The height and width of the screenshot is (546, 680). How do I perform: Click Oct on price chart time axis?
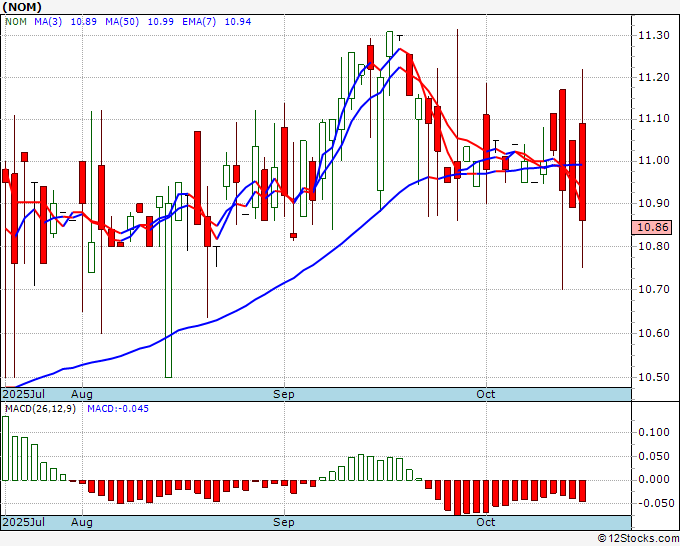(486, 394)
